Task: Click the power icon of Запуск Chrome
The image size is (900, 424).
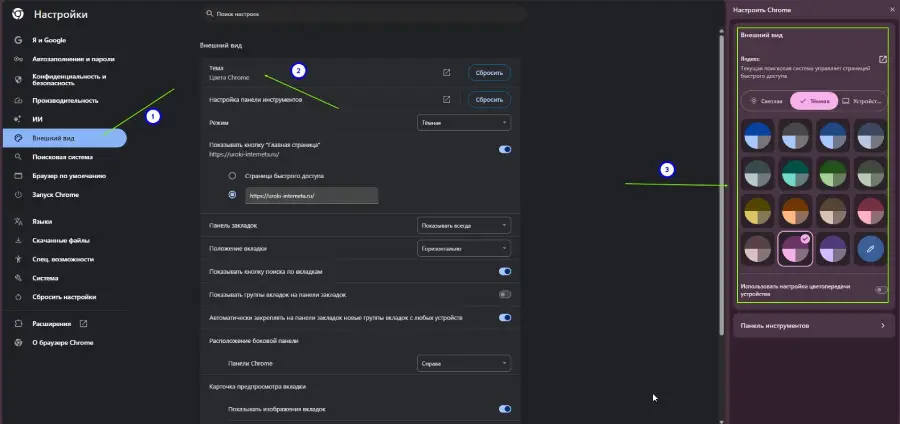Action: (x=18, y=195)
